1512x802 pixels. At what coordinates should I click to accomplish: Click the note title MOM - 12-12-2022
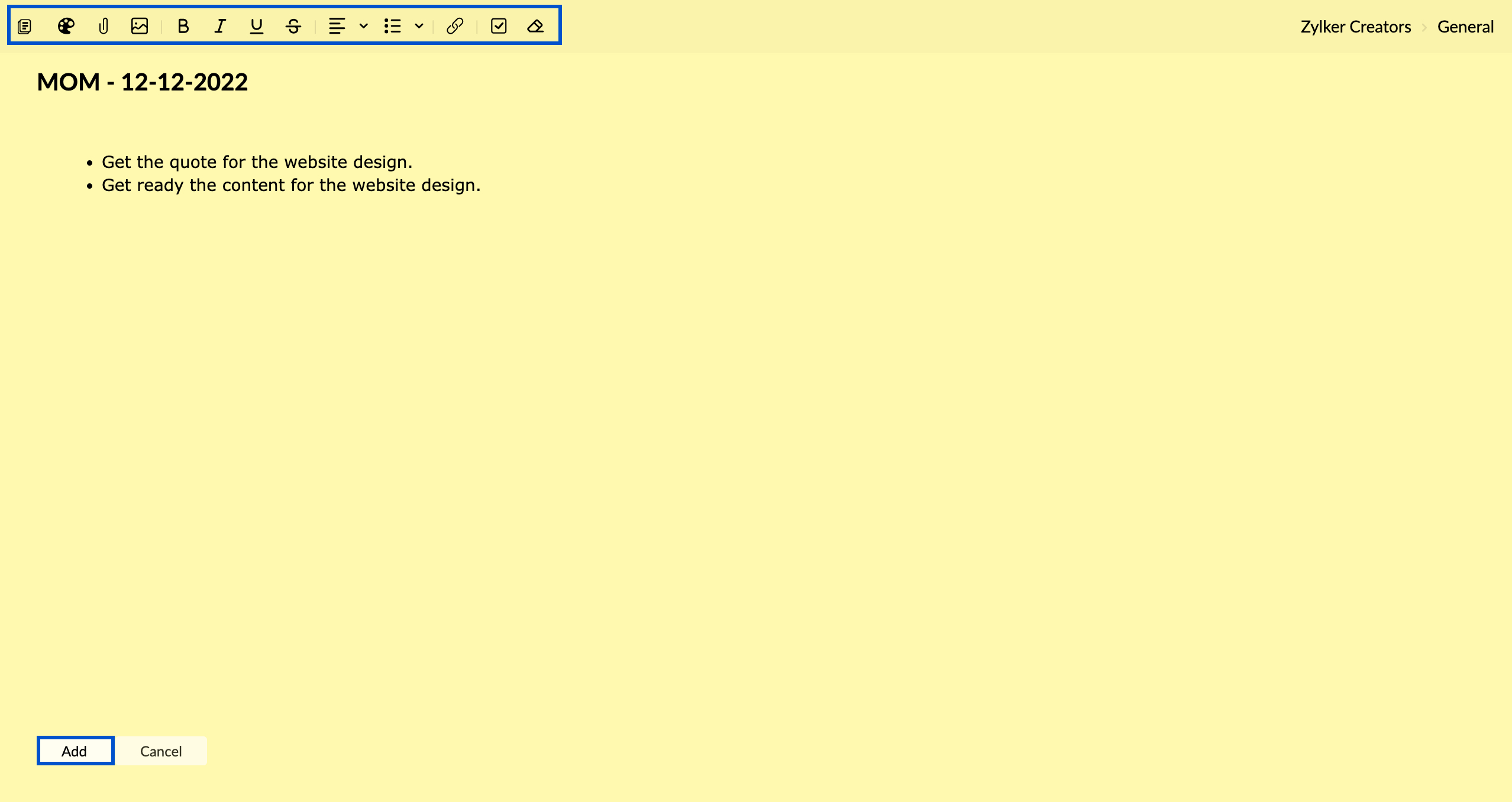142,82
